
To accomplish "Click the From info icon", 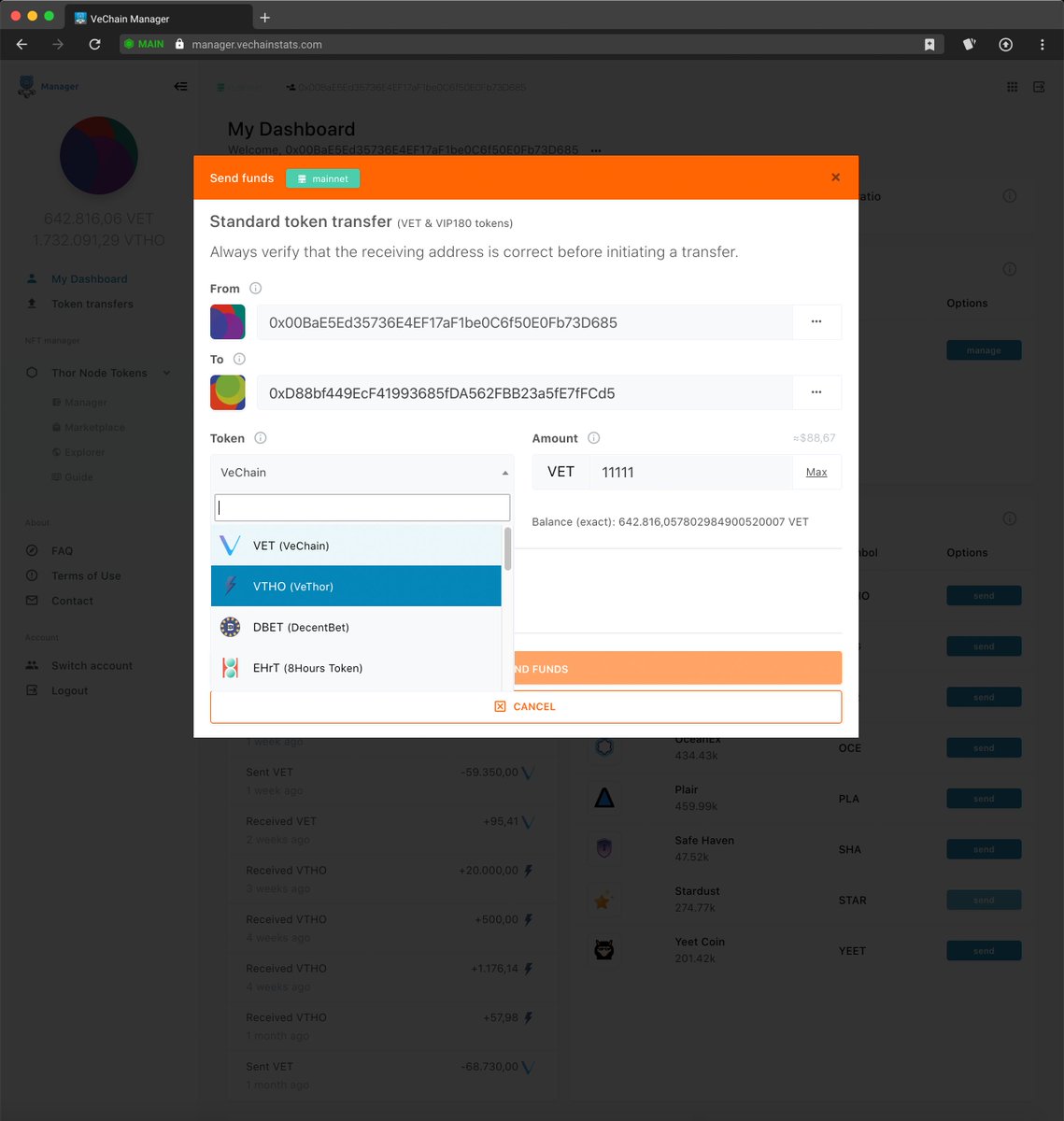I will coord(256,289).
